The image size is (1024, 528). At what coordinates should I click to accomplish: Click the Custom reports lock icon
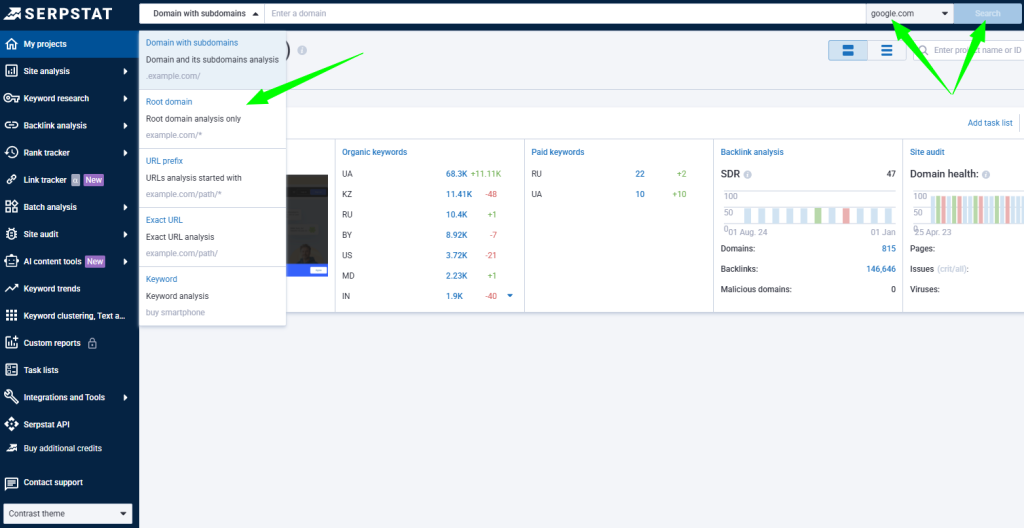click(x=92, y=343)
